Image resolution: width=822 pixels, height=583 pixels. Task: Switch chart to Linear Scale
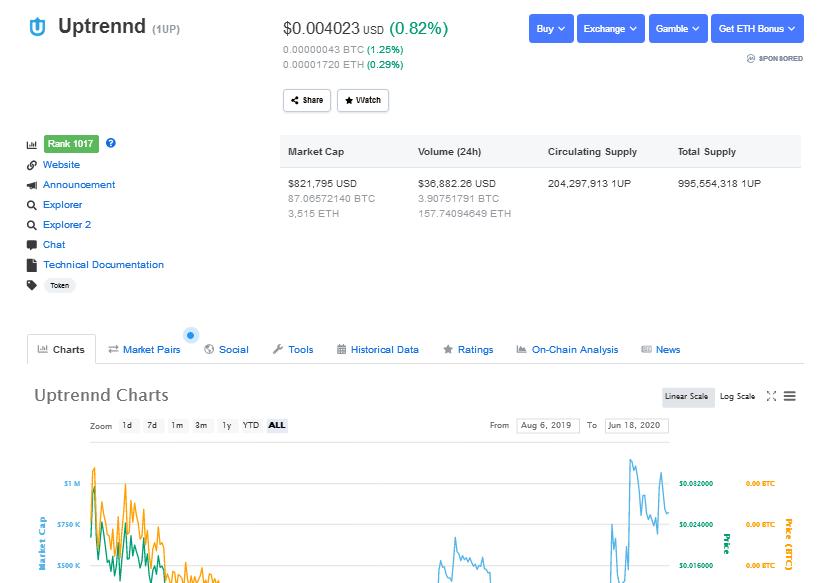(687, 397)
